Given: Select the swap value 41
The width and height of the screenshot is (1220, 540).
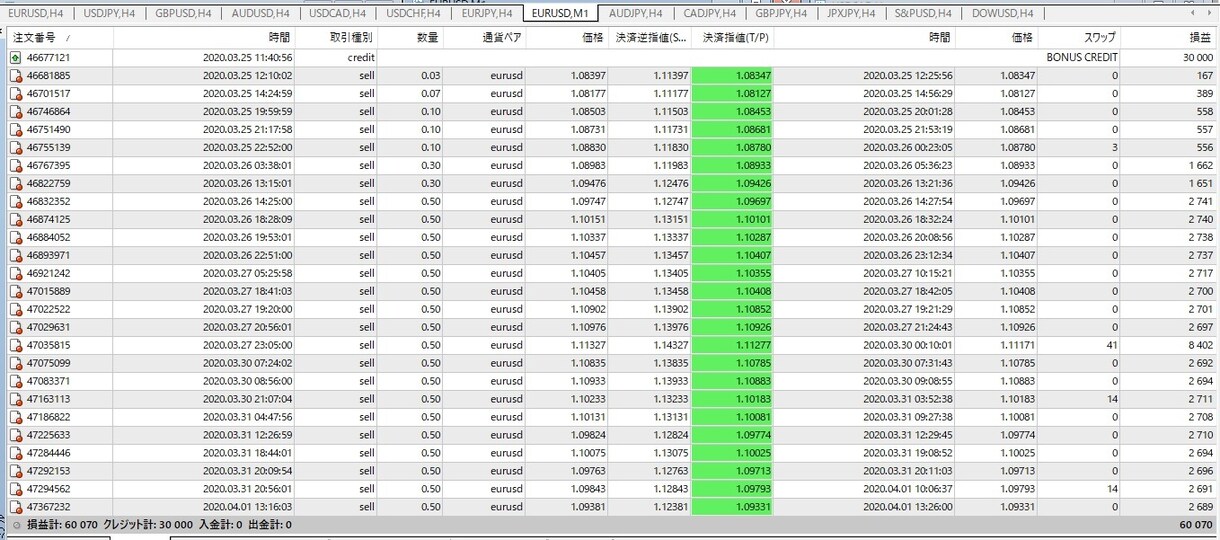Looking at the screenshot, I should pos(1112,346).
